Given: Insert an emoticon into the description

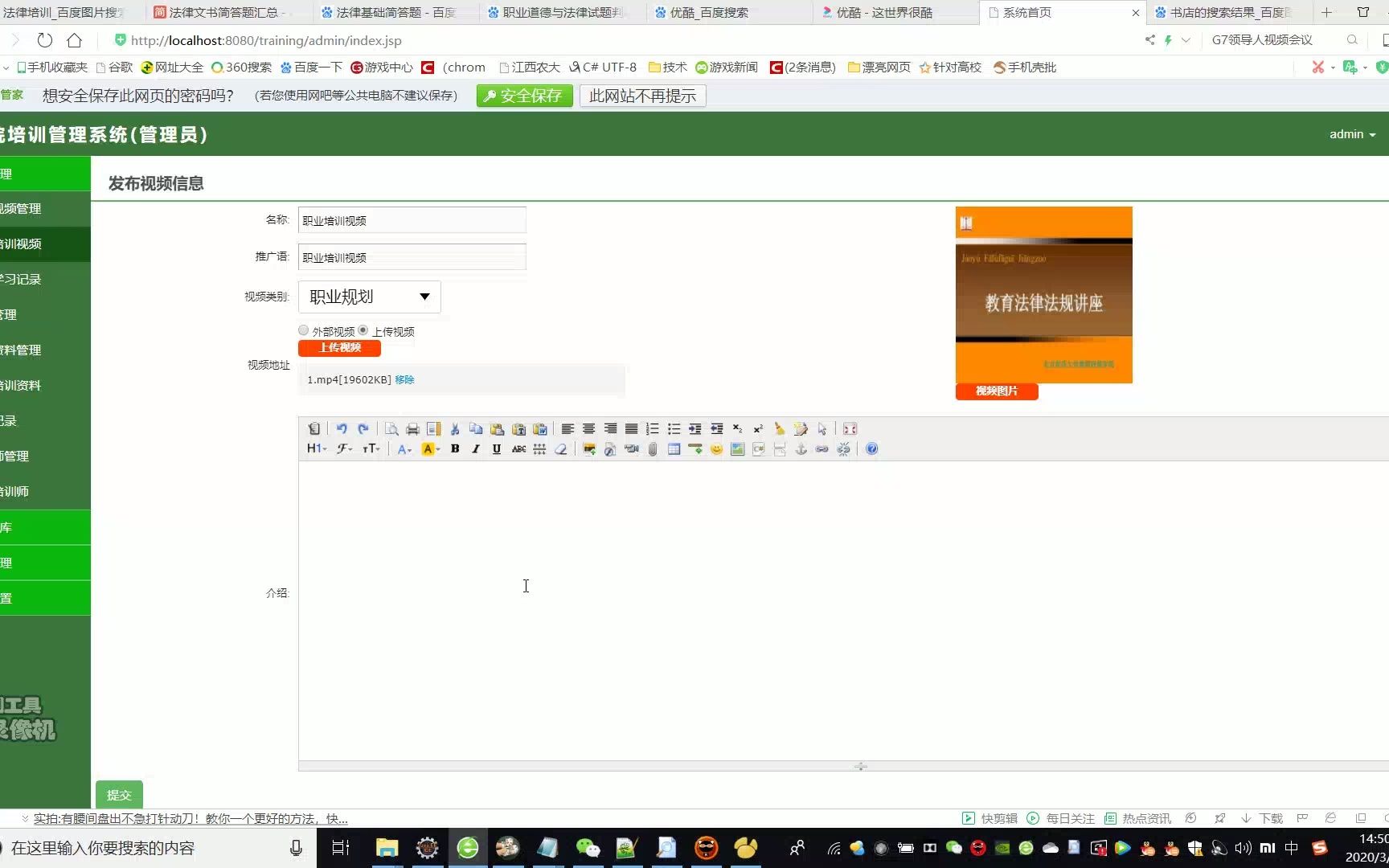Looking at the screenshot, I should (716, 448).
